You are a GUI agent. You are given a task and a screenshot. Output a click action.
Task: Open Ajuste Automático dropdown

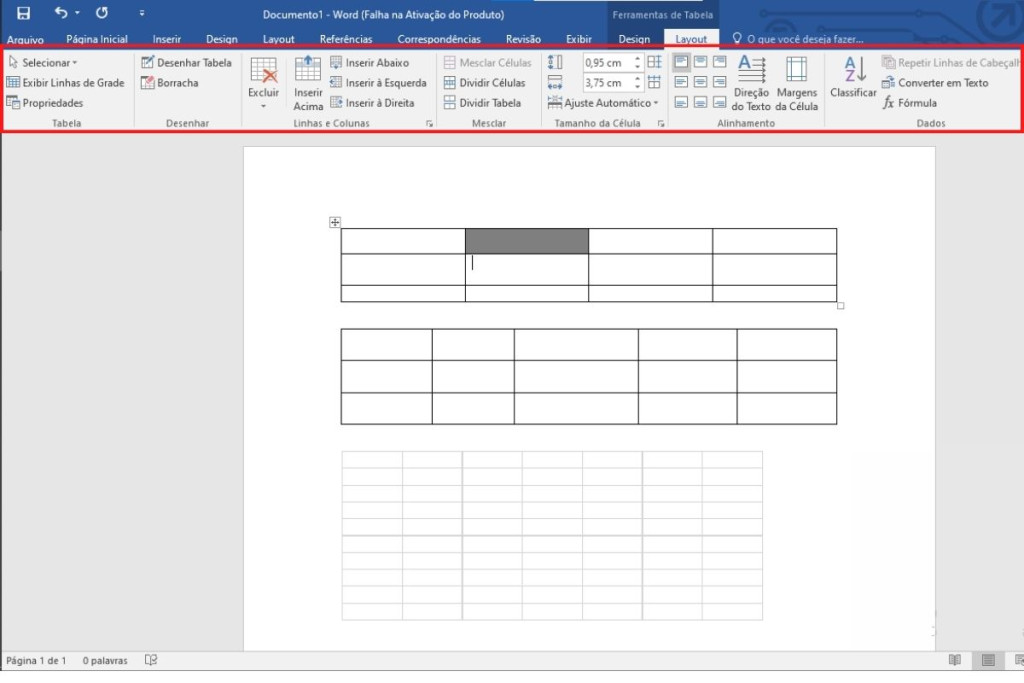604,103
